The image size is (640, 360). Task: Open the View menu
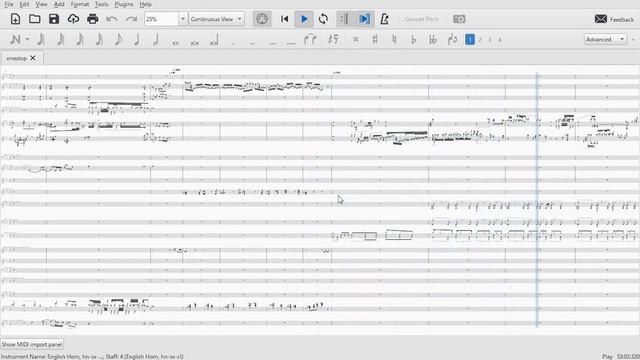[41, 4]
